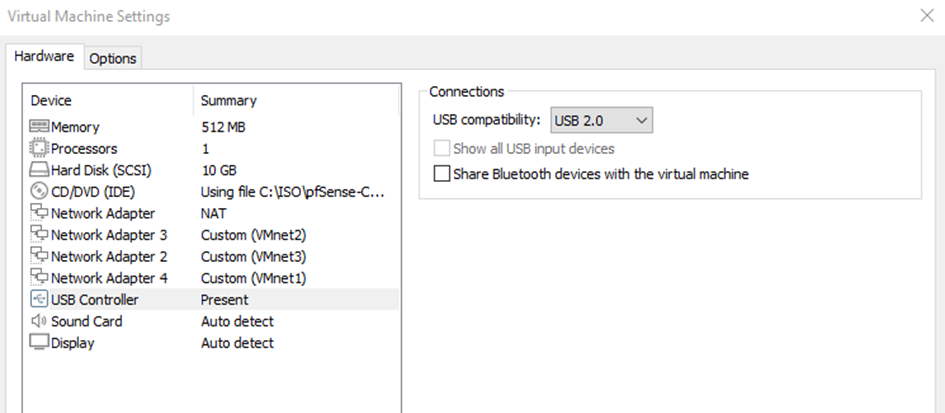Select Network Adapter 2 row

click(x=211, y=257)
